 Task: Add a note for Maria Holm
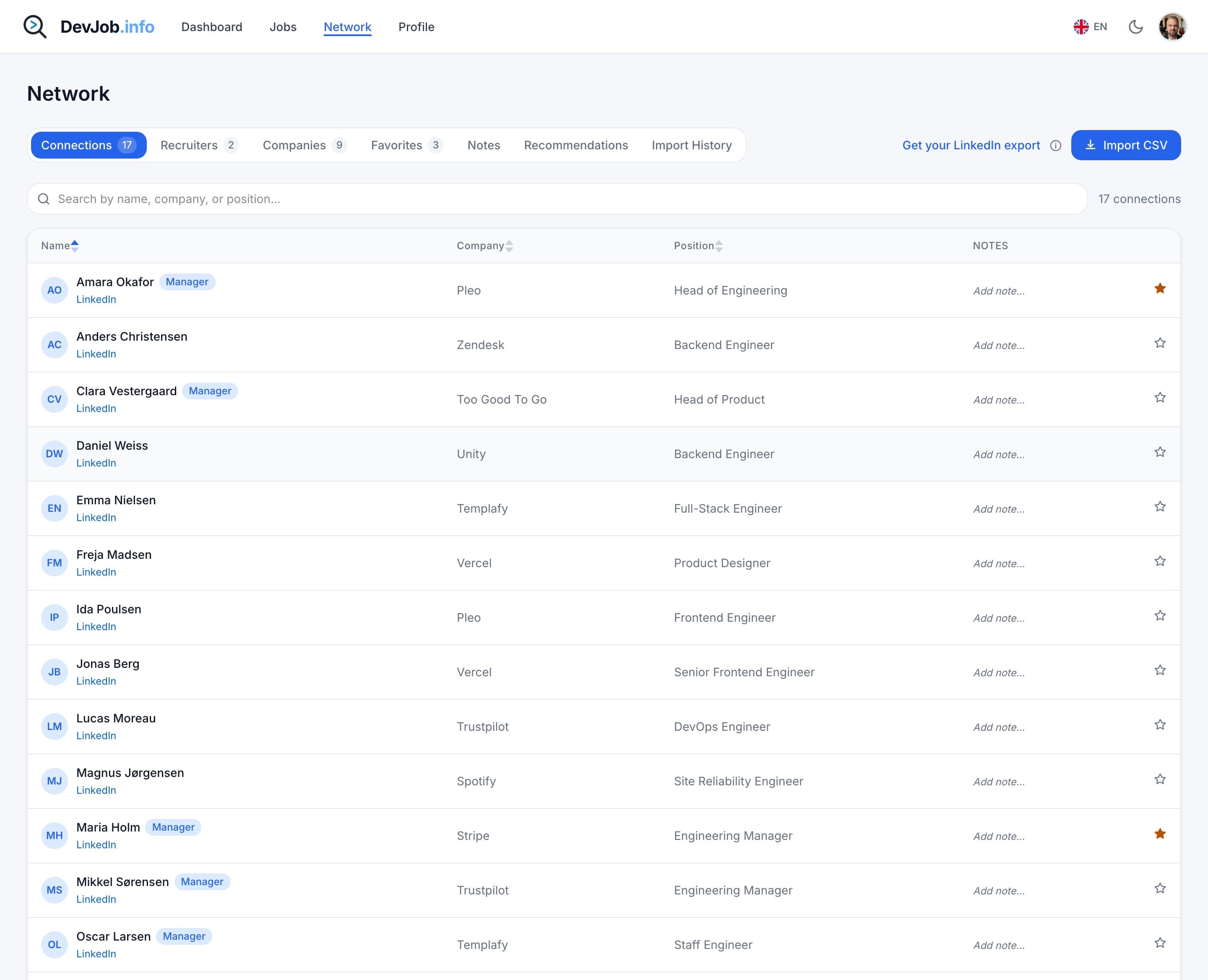click(x=999, y=836)
